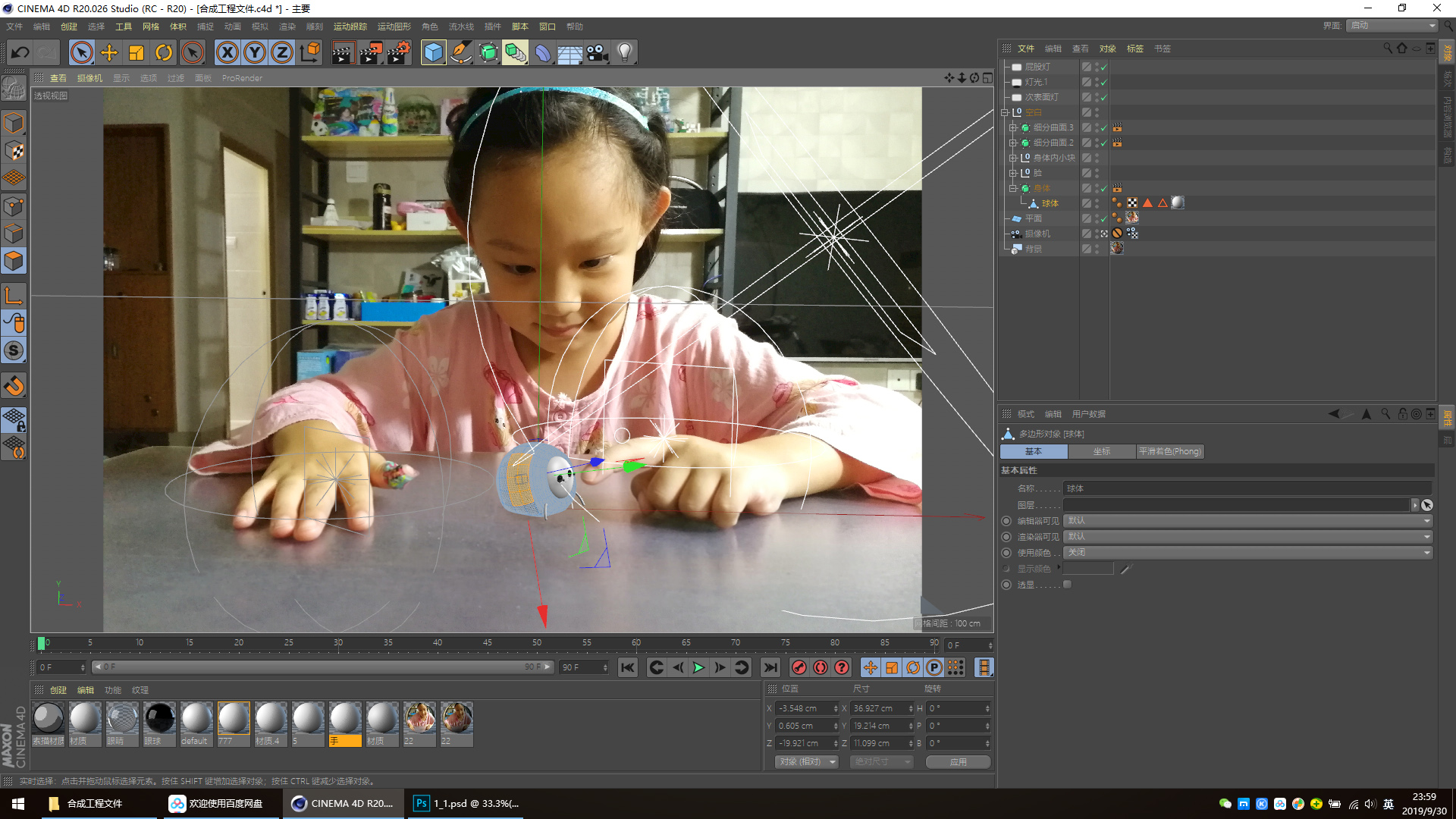Open the render settings clapperboard with gear
Screen dimensions: 1456x819
(399, 52)
